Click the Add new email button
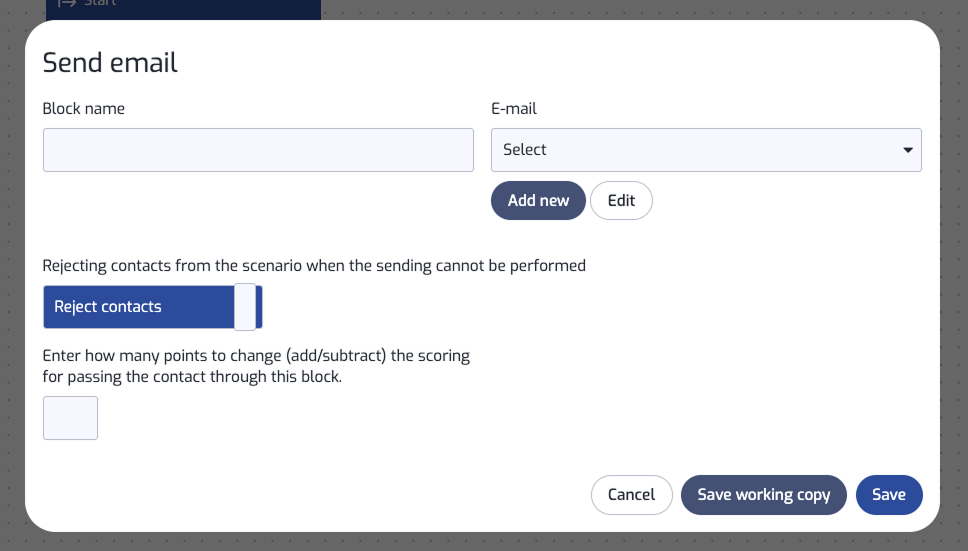The width and height of the screenshot is (968, 551). [x=538, y=201]
